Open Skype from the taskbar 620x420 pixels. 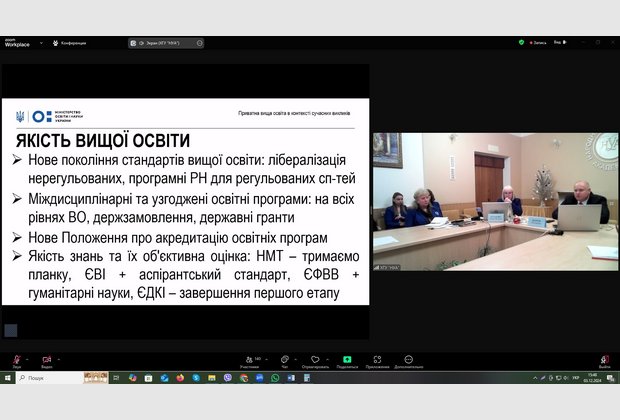point(196,378)
